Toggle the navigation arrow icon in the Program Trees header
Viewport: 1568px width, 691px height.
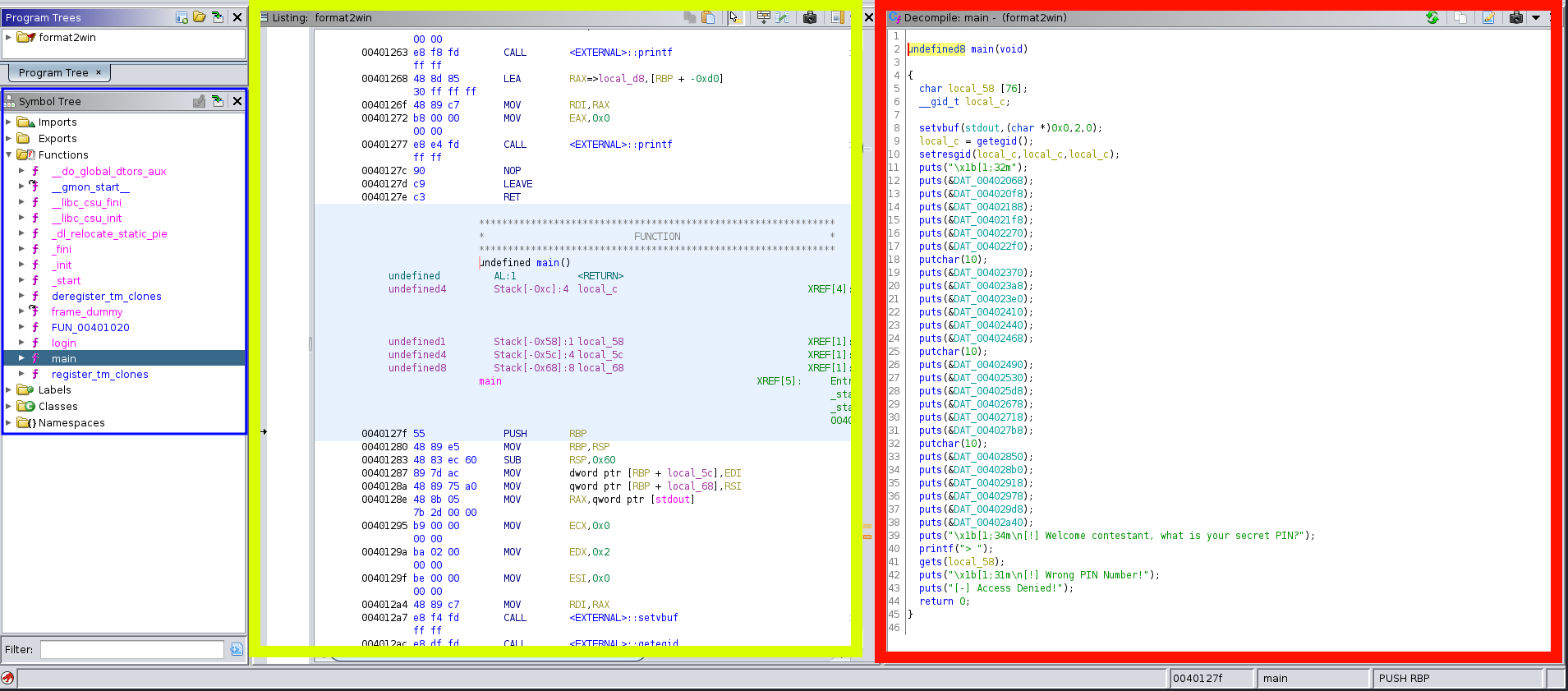(x=218, y=17)
